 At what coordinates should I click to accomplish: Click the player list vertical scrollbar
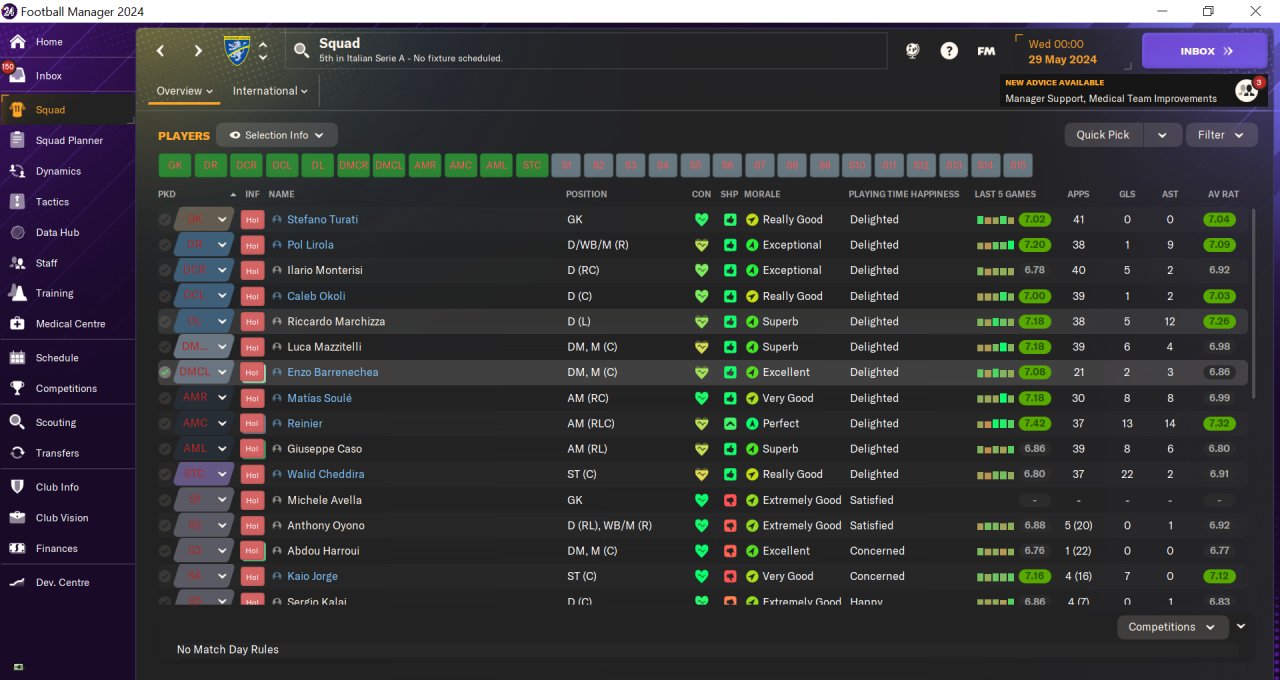[x=1253, y=303]
